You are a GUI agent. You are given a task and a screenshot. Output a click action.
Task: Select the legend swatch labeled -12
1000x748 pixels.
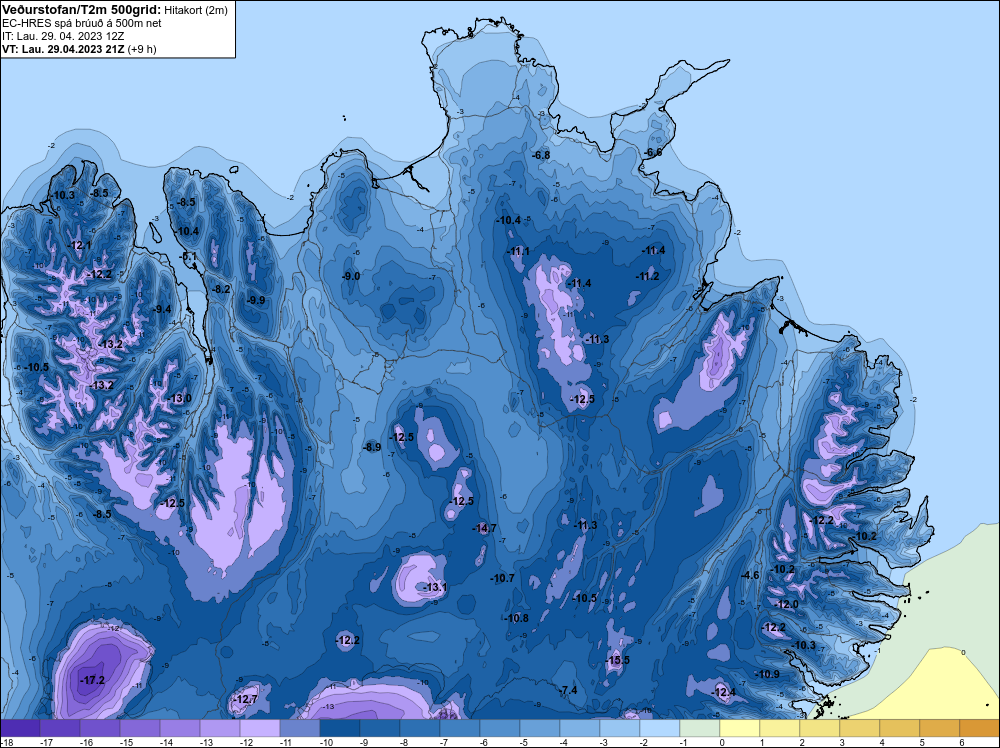tap(260, 728)
